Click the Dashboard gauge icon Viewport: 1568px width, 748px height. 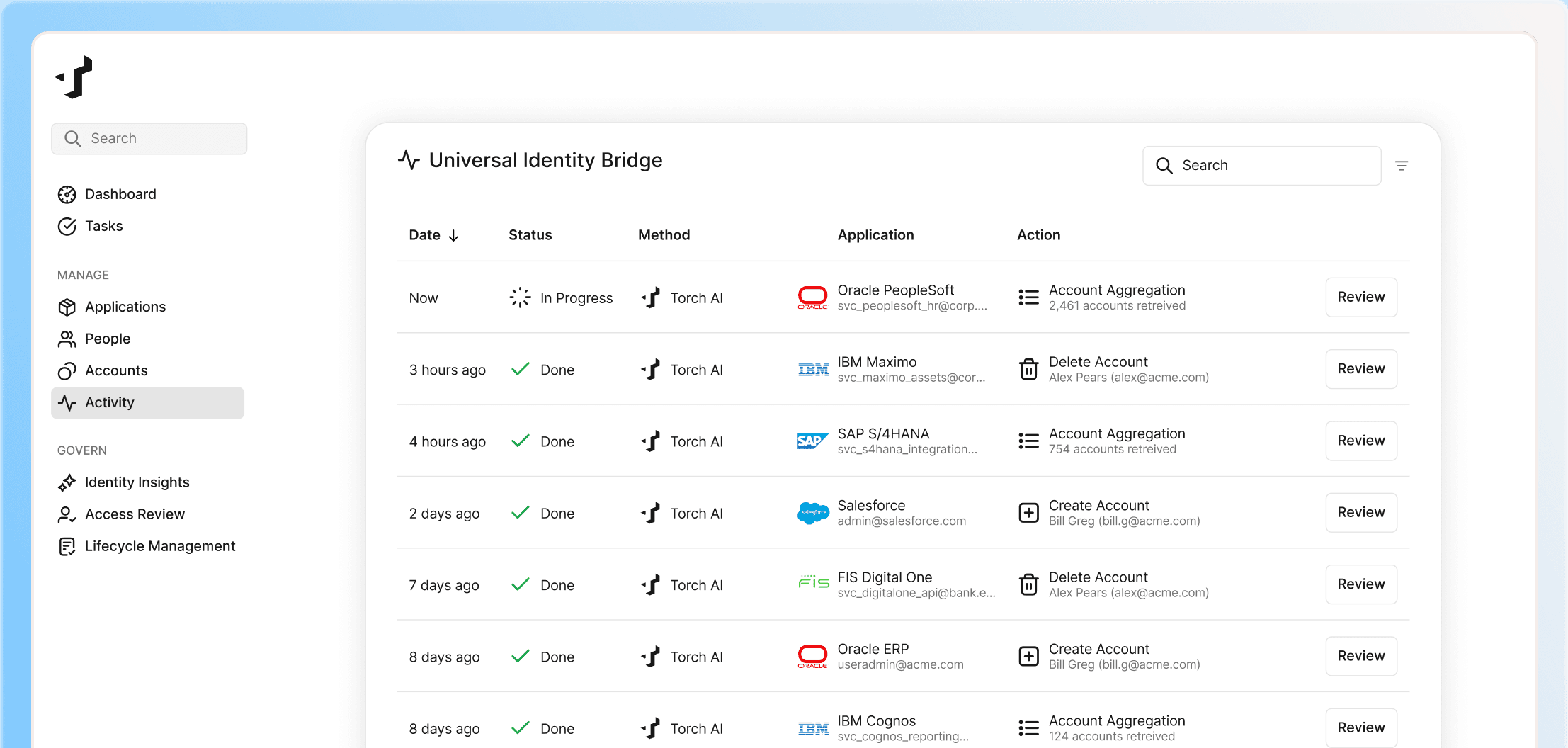point(67,194)
